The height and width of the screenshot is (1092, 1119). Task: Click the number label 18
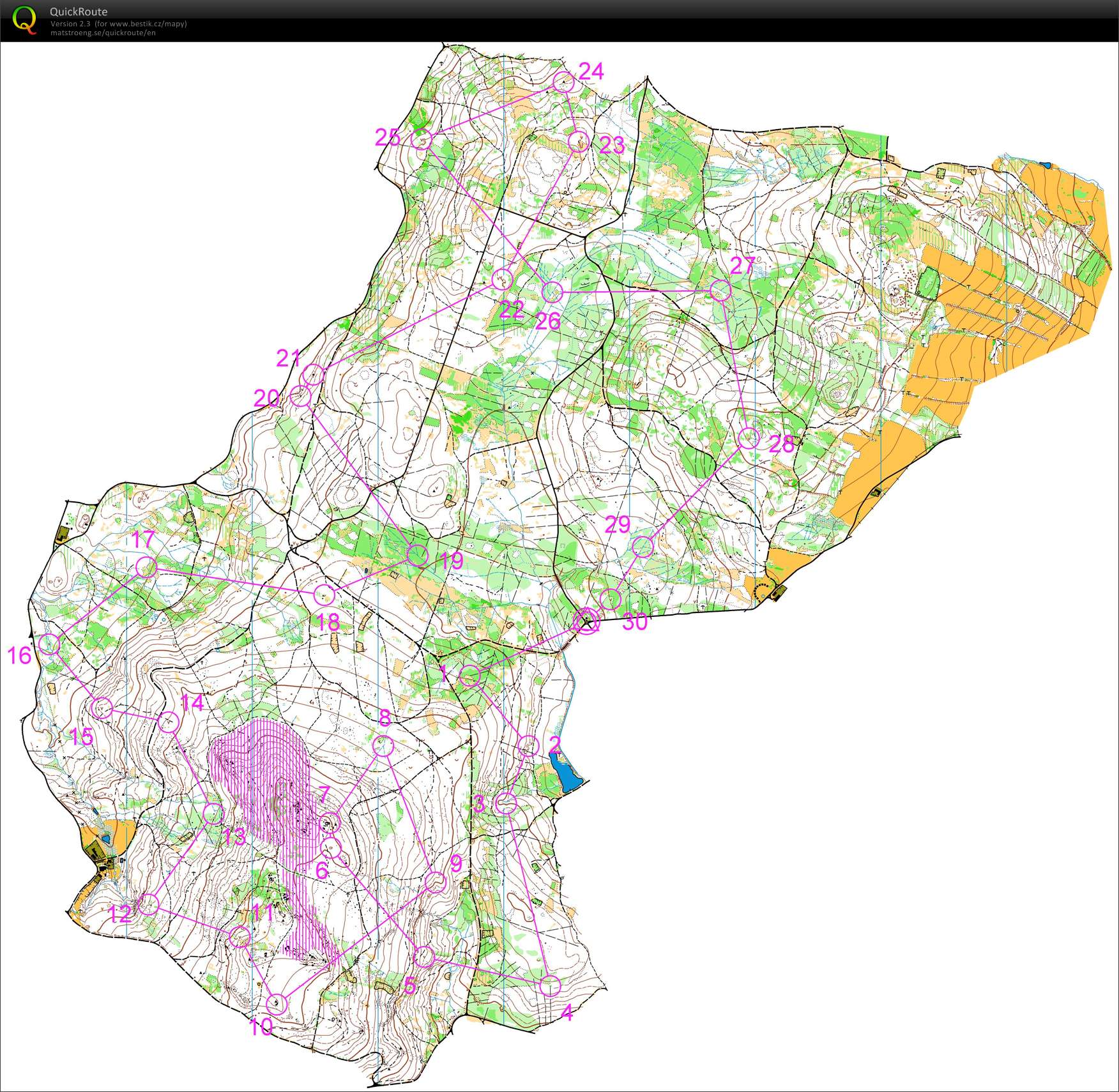[x=328, y=623]
